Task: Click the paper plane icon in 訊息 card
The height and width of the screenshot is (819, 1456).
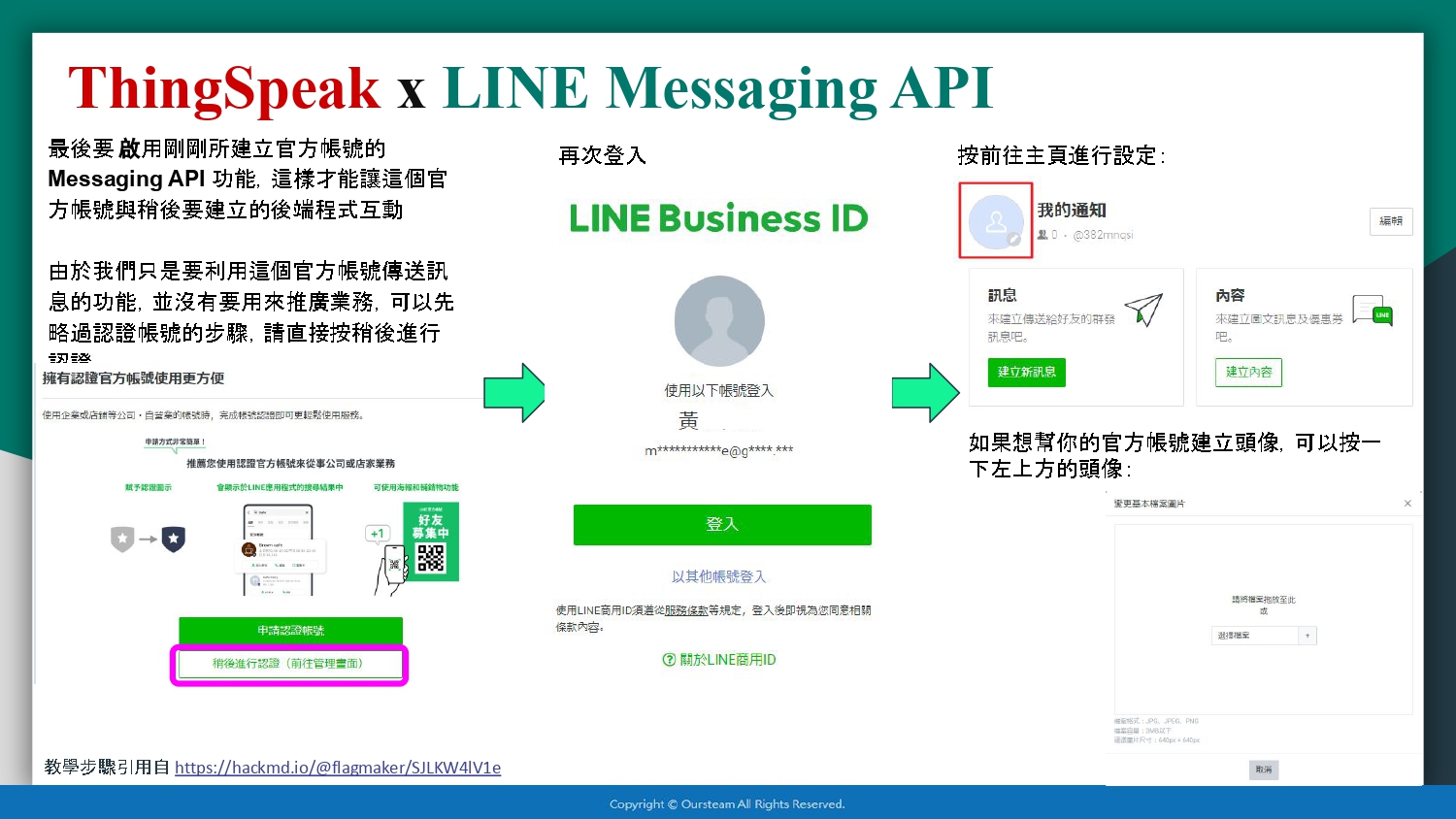Action: (1143, 310)
